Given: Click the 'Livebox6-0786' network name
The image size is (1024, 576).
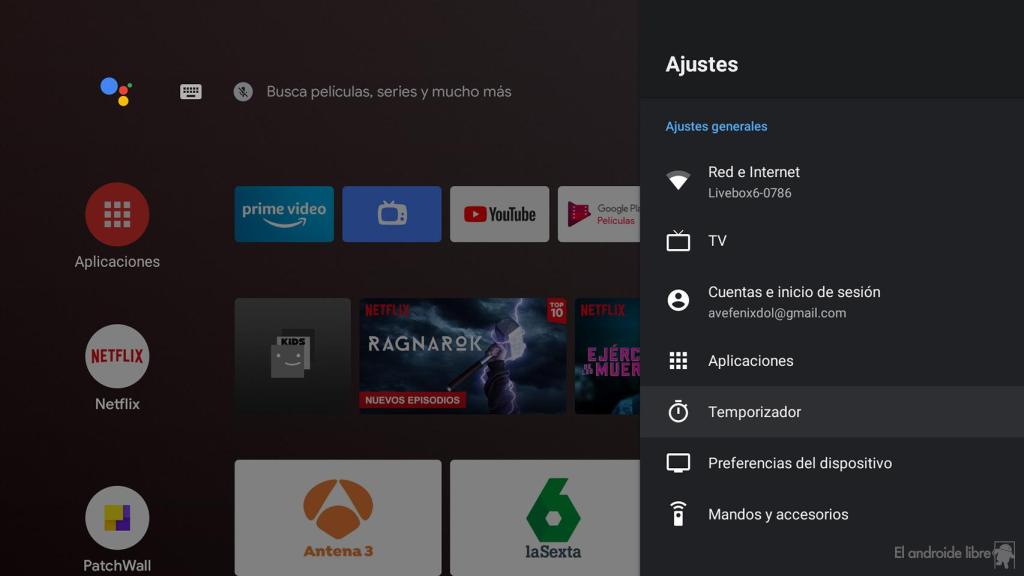Looking at the screenshot, I should [x=750, y=193].
